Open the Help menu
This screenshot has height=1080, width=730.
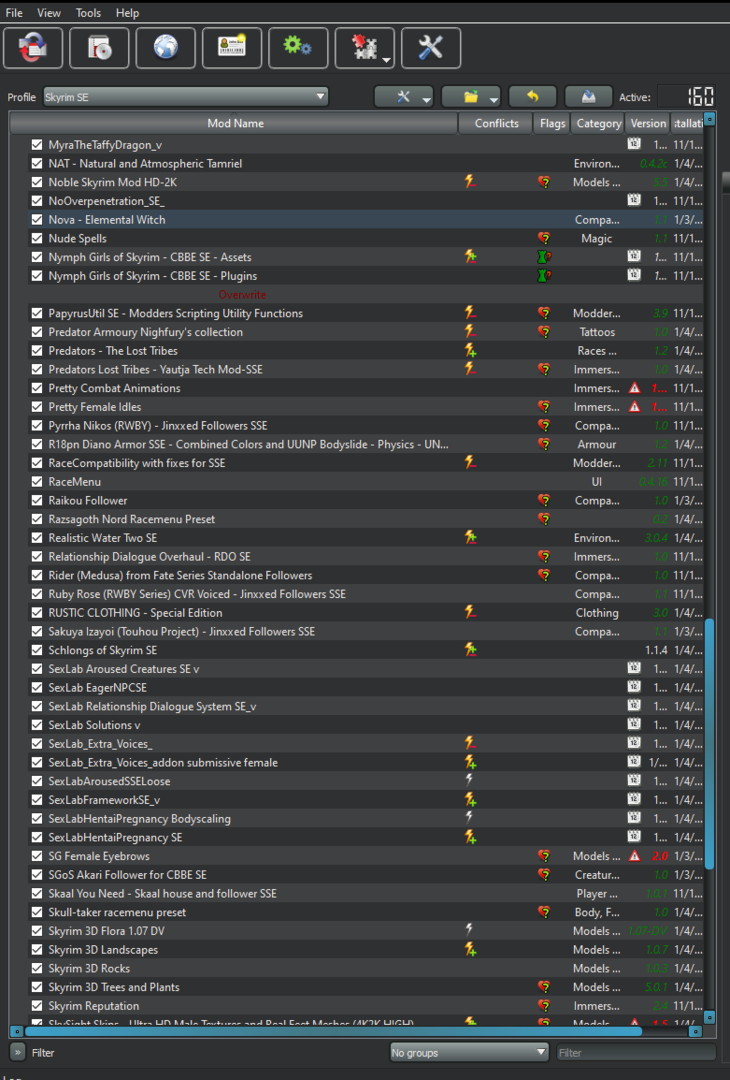127,12
